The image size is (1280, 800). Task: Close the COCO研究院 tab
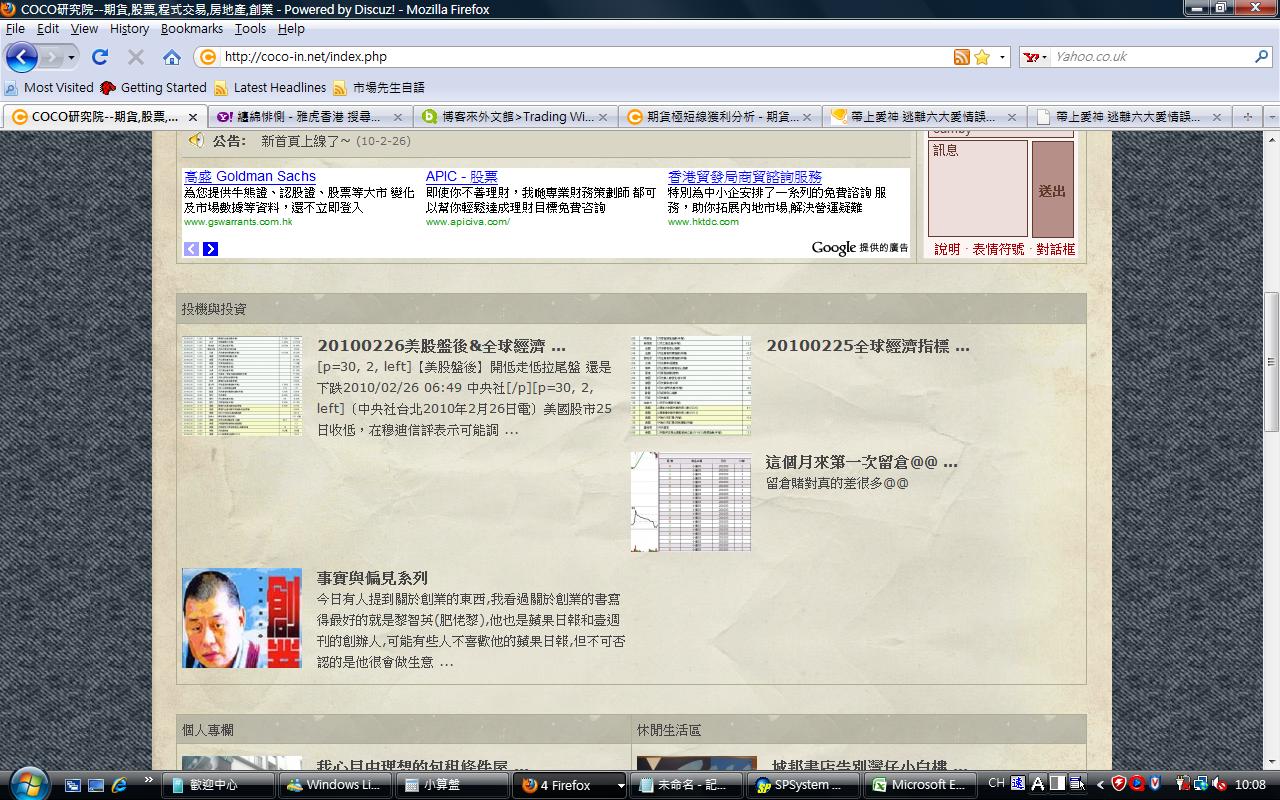coord(193,117)
